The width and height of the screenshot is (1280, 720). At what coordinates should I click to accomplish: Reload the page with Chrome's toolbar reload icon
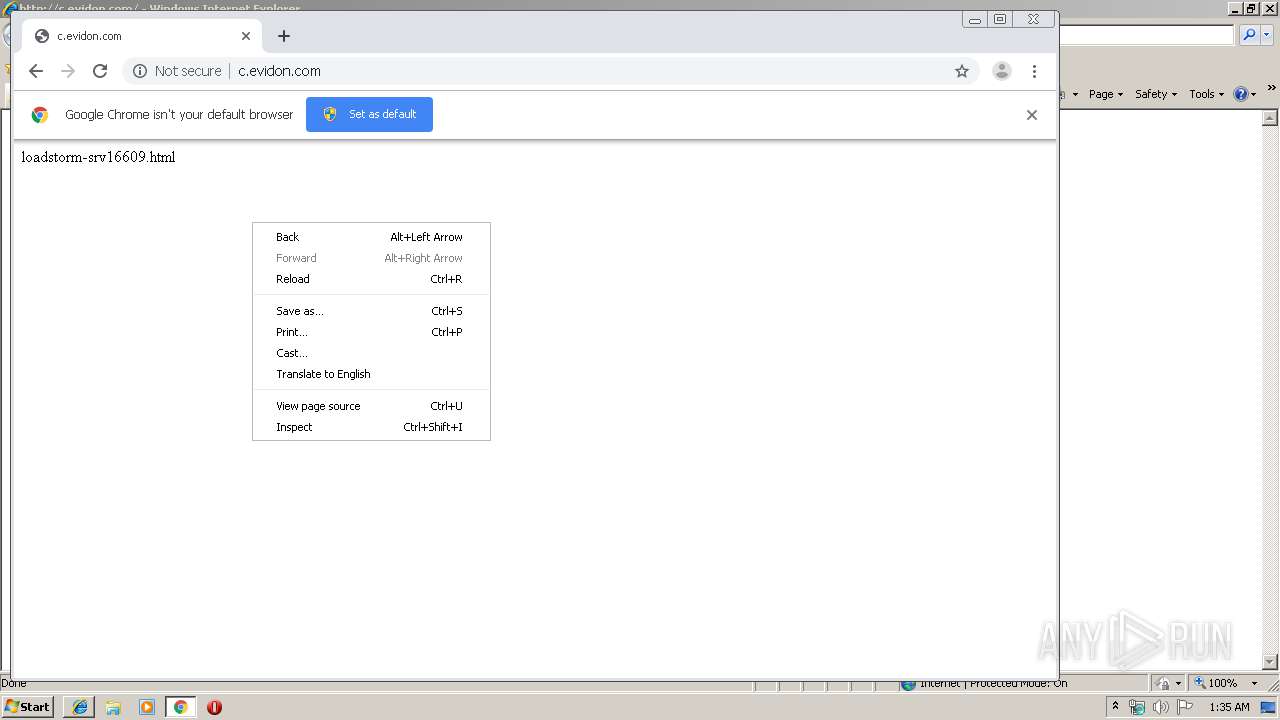coord(100,71)
